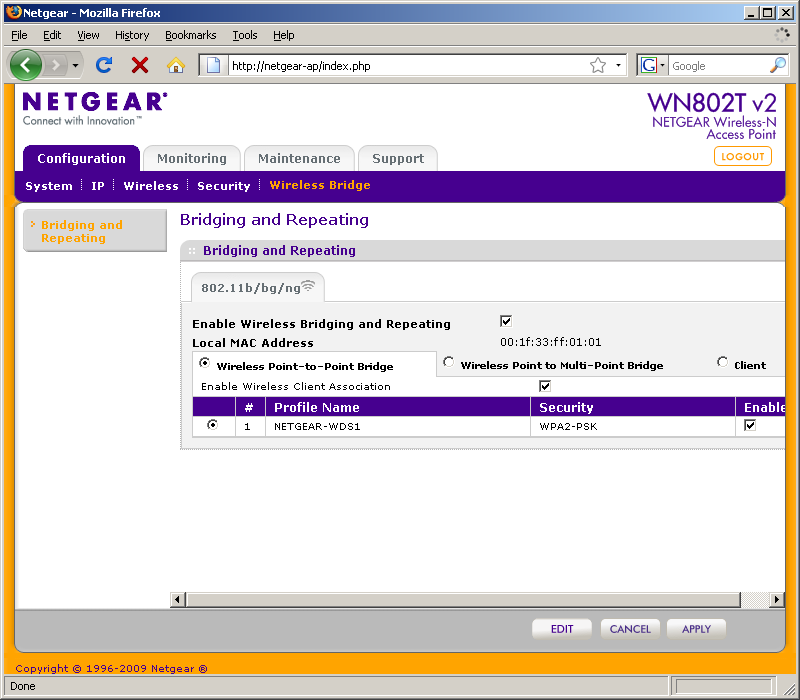The height and width of the screenshot is (700, 800).
Task: Click the Bridging and Repeating section header grip
Action: point(192,251)
